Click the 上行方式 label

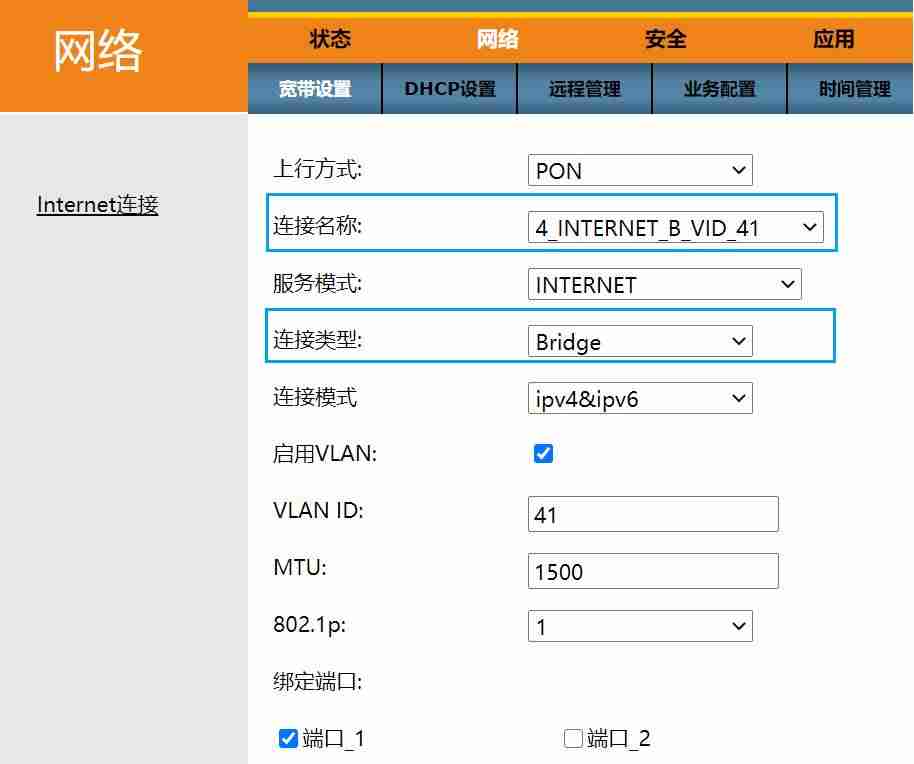click(x=318, y=170)
